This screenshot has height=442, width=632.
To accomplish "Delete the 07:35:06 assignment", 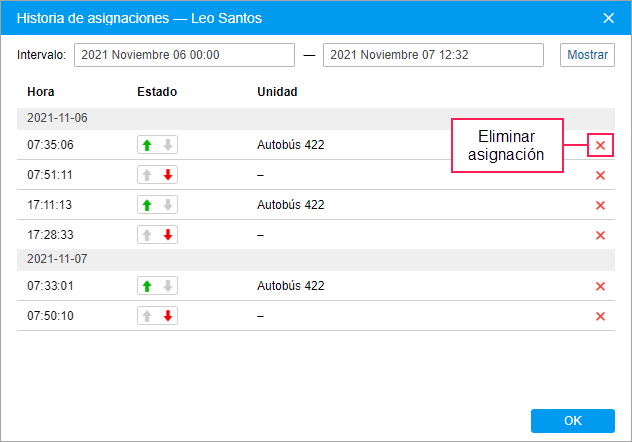I will tap(600, 146).
